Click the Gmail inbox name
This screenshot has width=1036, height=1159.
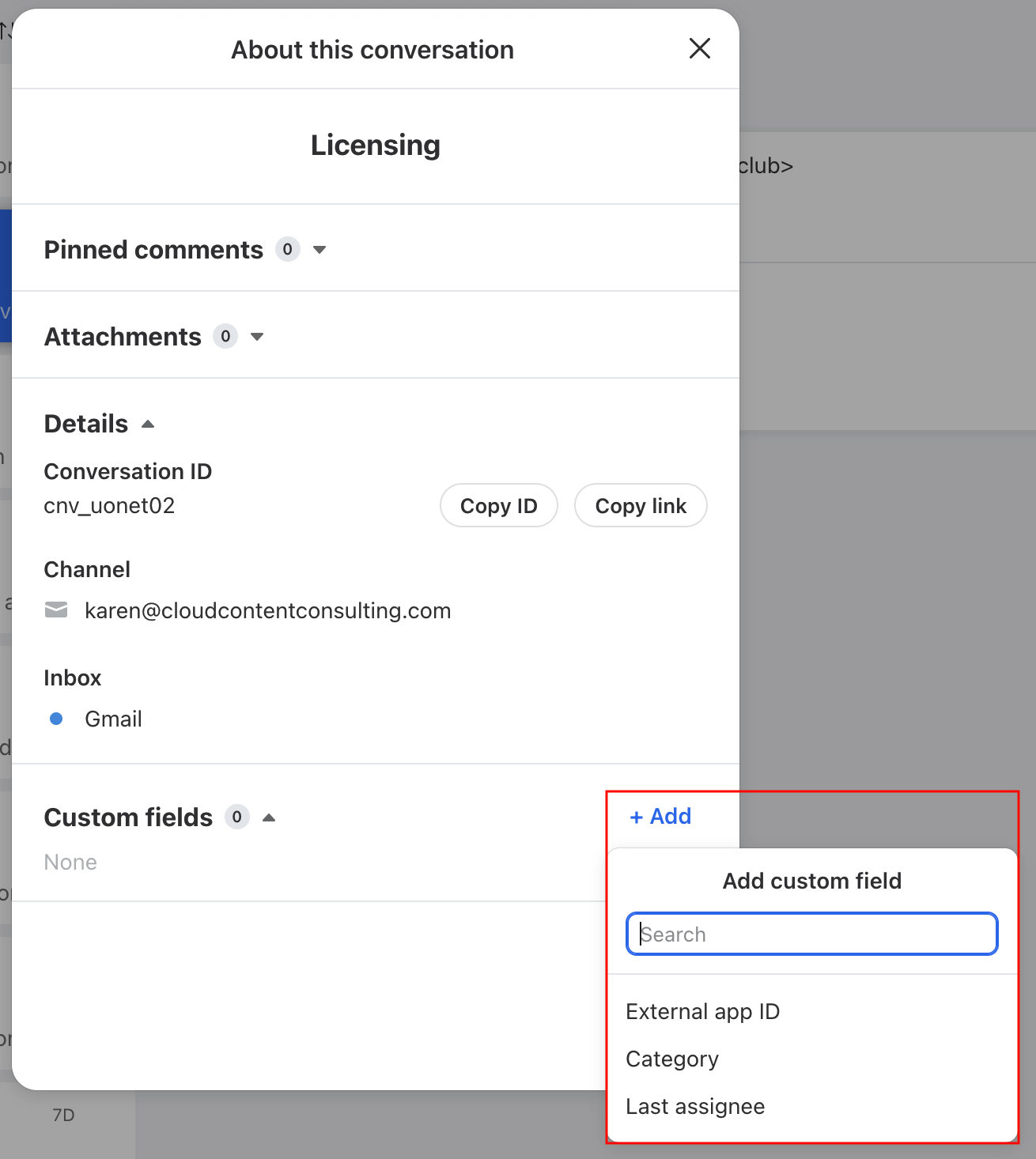pyautogui.click(x=113, y=719)
